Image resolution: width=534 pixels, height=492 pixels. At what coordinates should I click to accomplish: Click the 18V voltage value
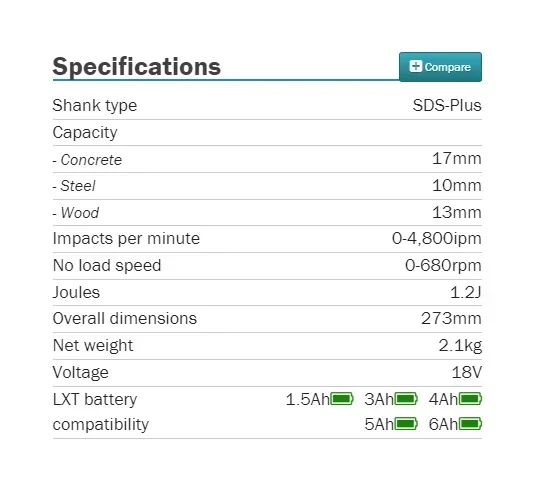[467, 372]
